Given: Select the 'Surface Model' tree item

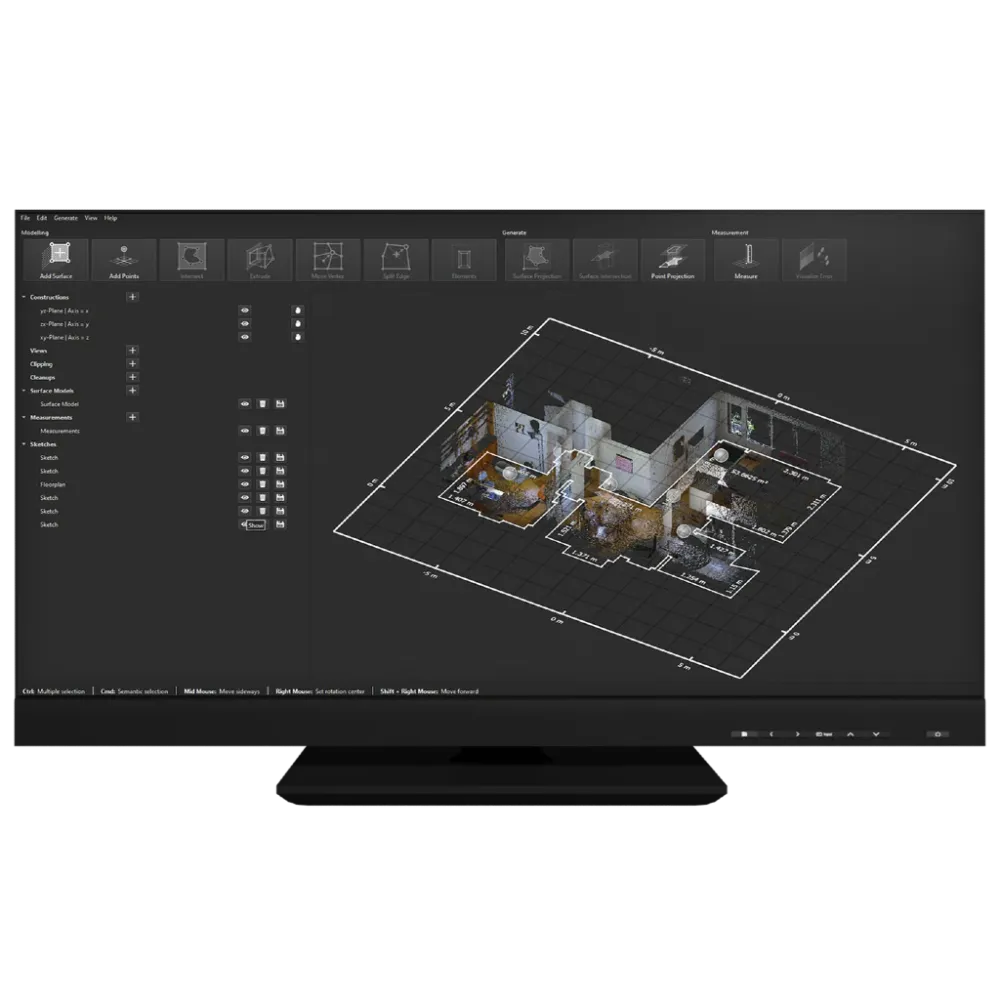Looking at the screenshot, I should [59, 404].
